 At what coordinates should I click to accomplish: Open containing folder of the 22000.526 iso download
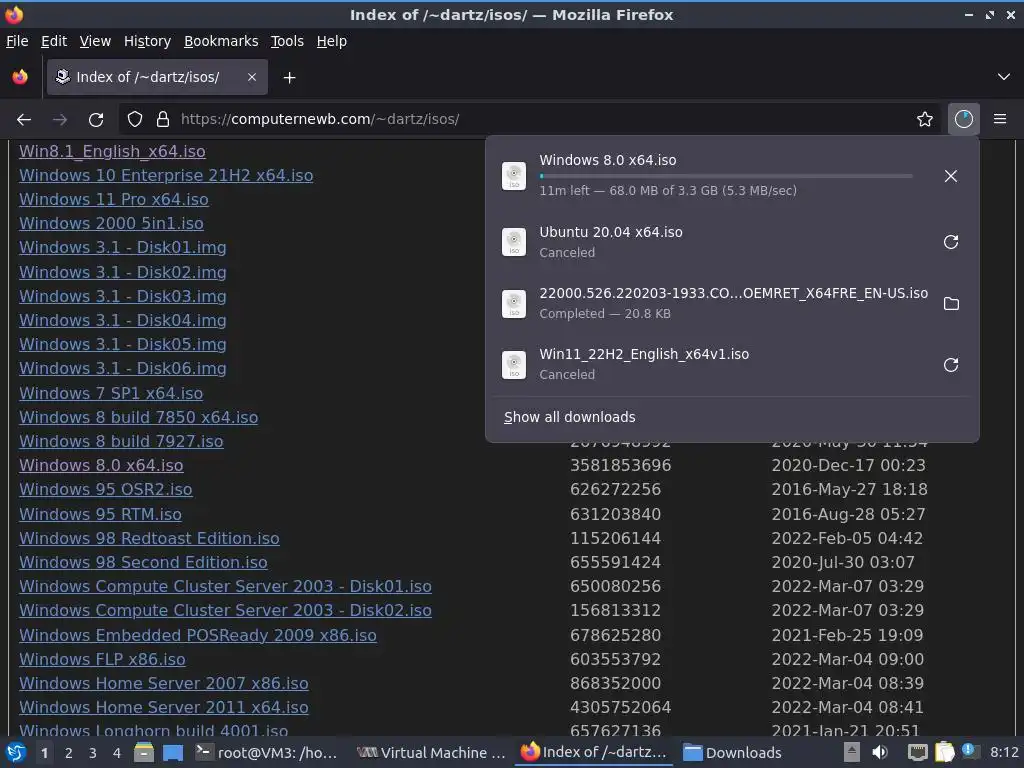click(951, 304)
